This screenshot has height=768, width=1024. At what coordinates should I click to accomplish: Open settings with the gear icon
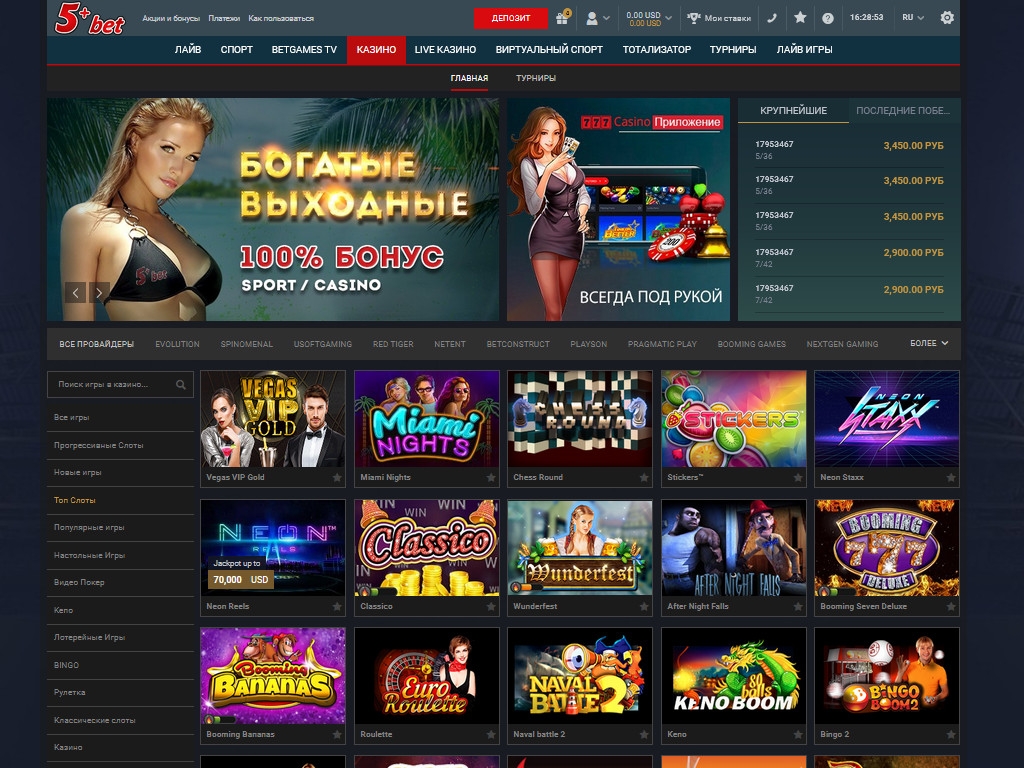tap(947, 18)
